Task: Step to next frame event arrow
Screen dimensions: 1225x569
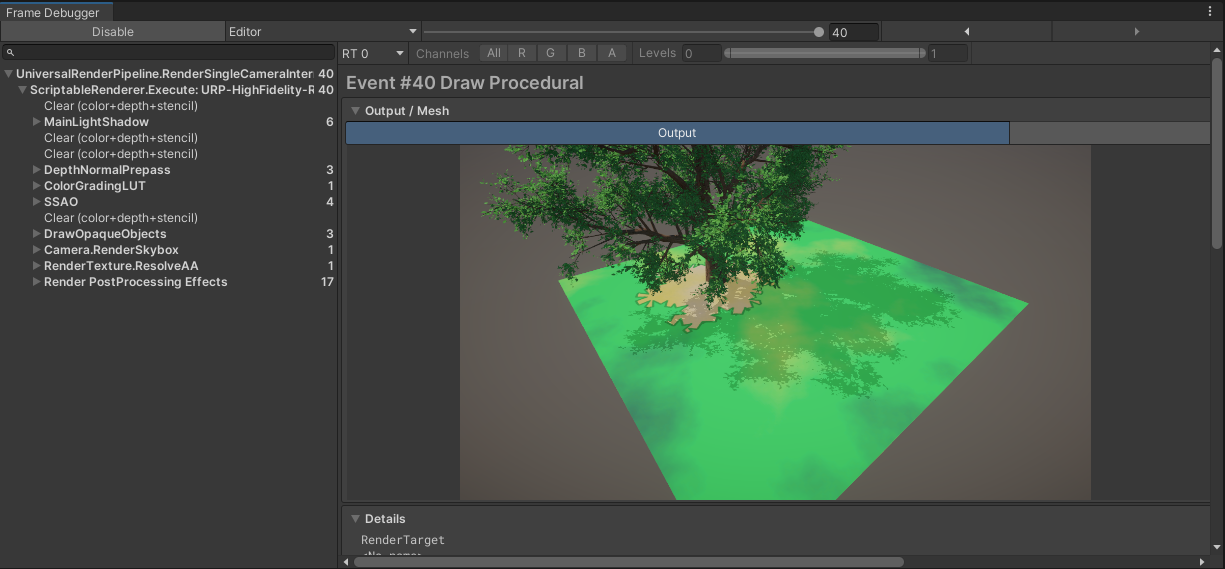Action: (1137, 32)
